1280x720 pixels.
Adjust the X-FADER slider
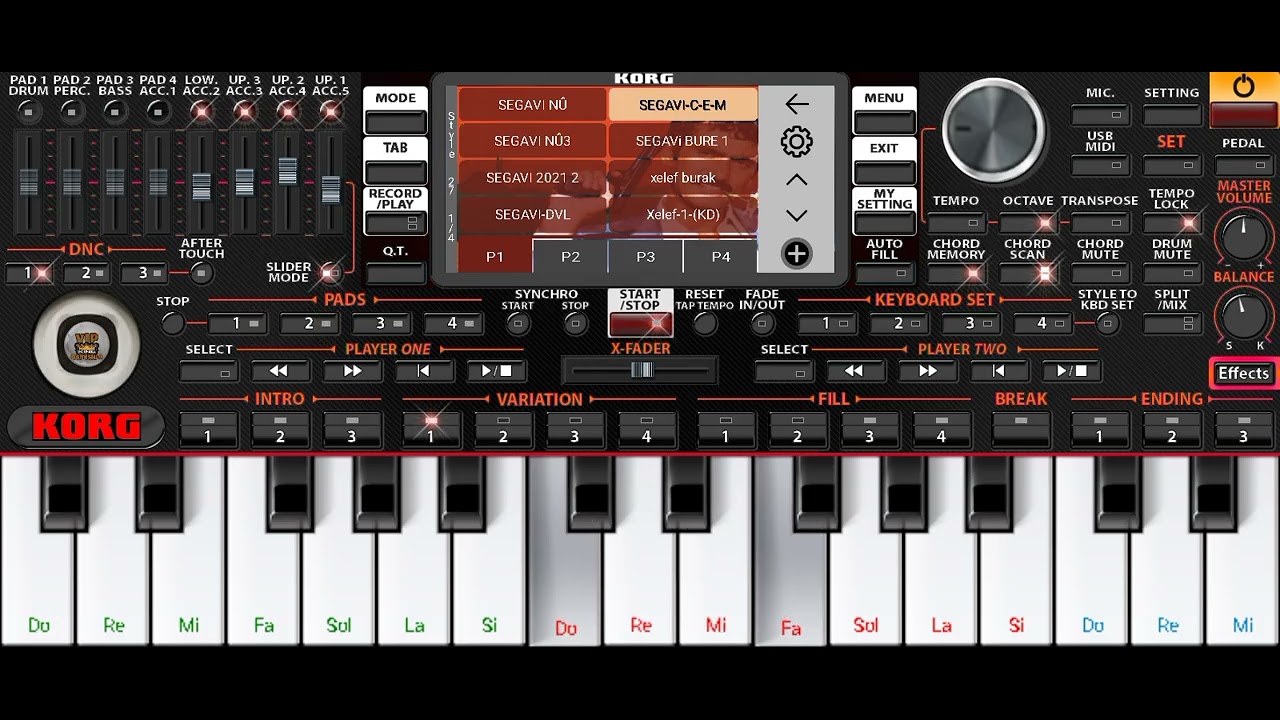[x=641, y=370]
